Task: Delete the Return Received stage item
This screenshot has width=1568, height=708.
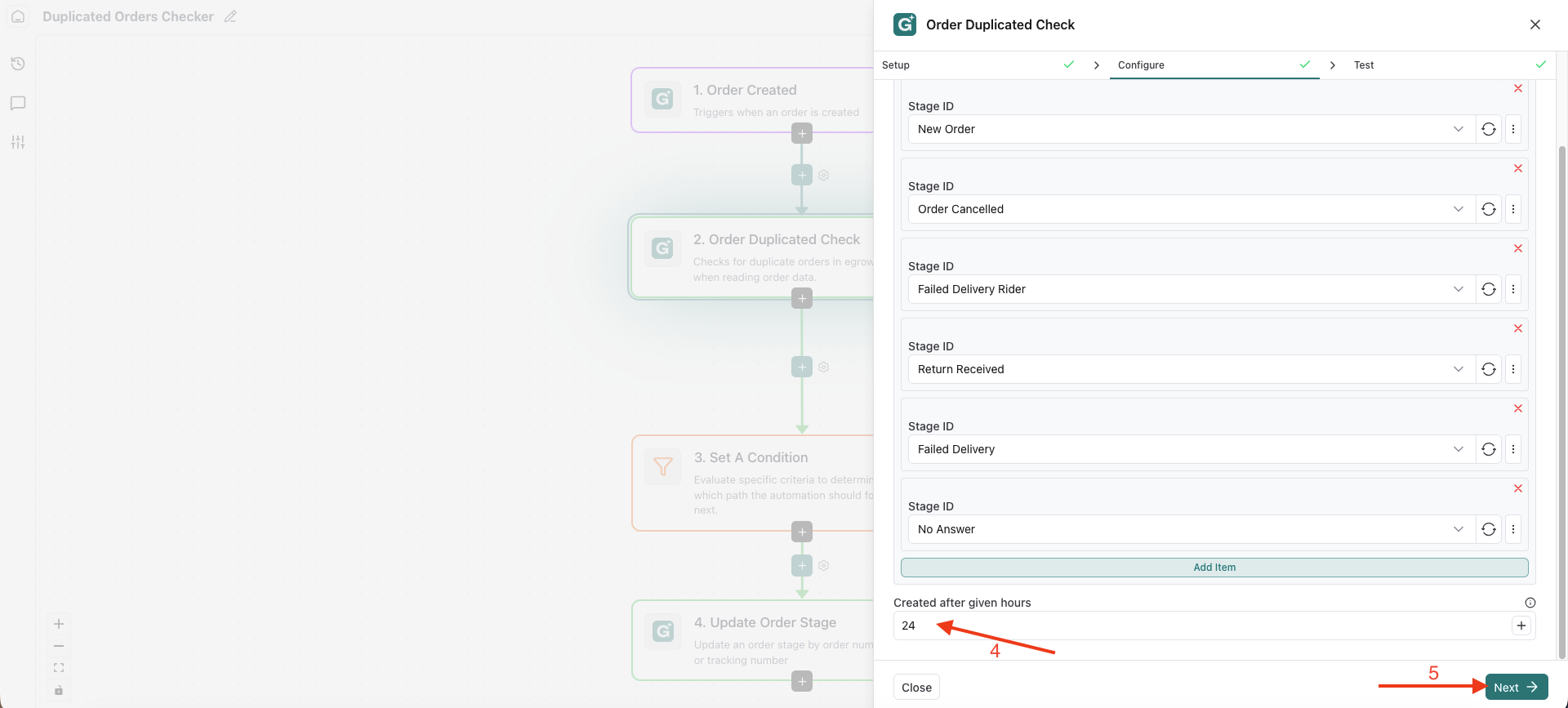Action: click(x=1518, y=328)
